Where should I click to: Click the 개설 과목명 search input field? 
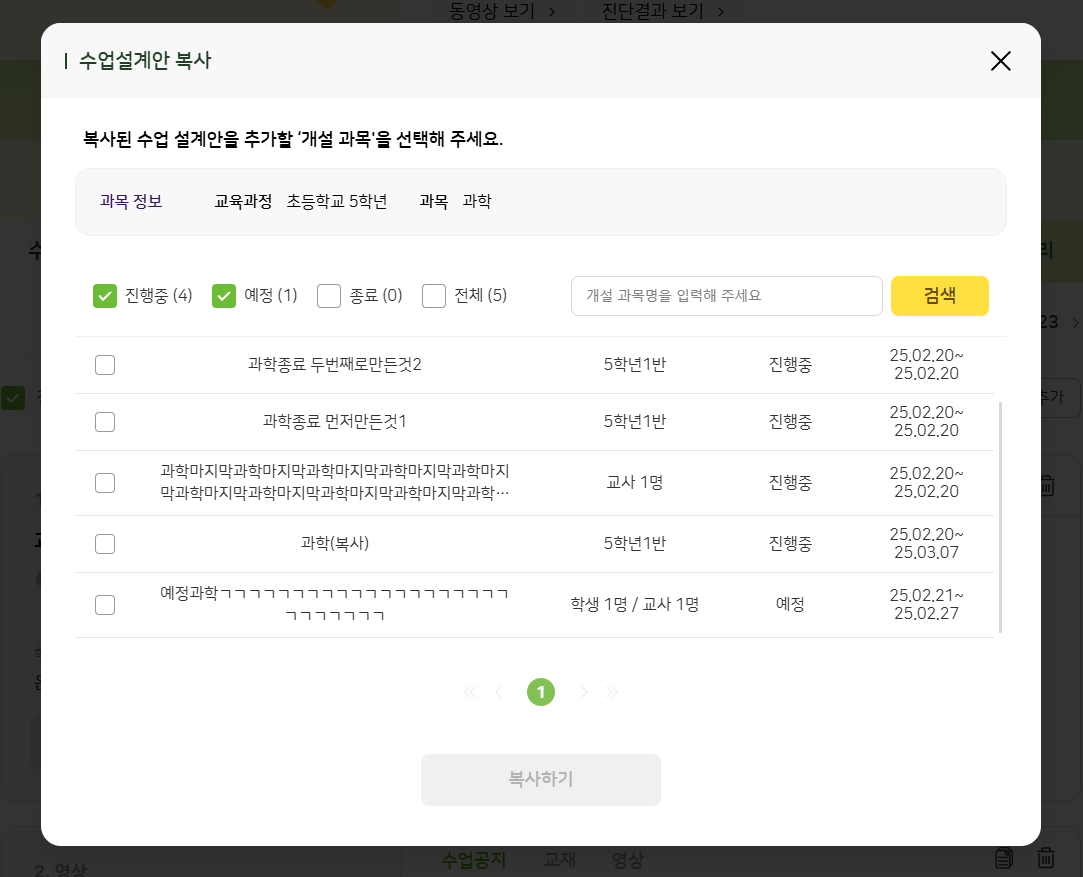(726, 296)
